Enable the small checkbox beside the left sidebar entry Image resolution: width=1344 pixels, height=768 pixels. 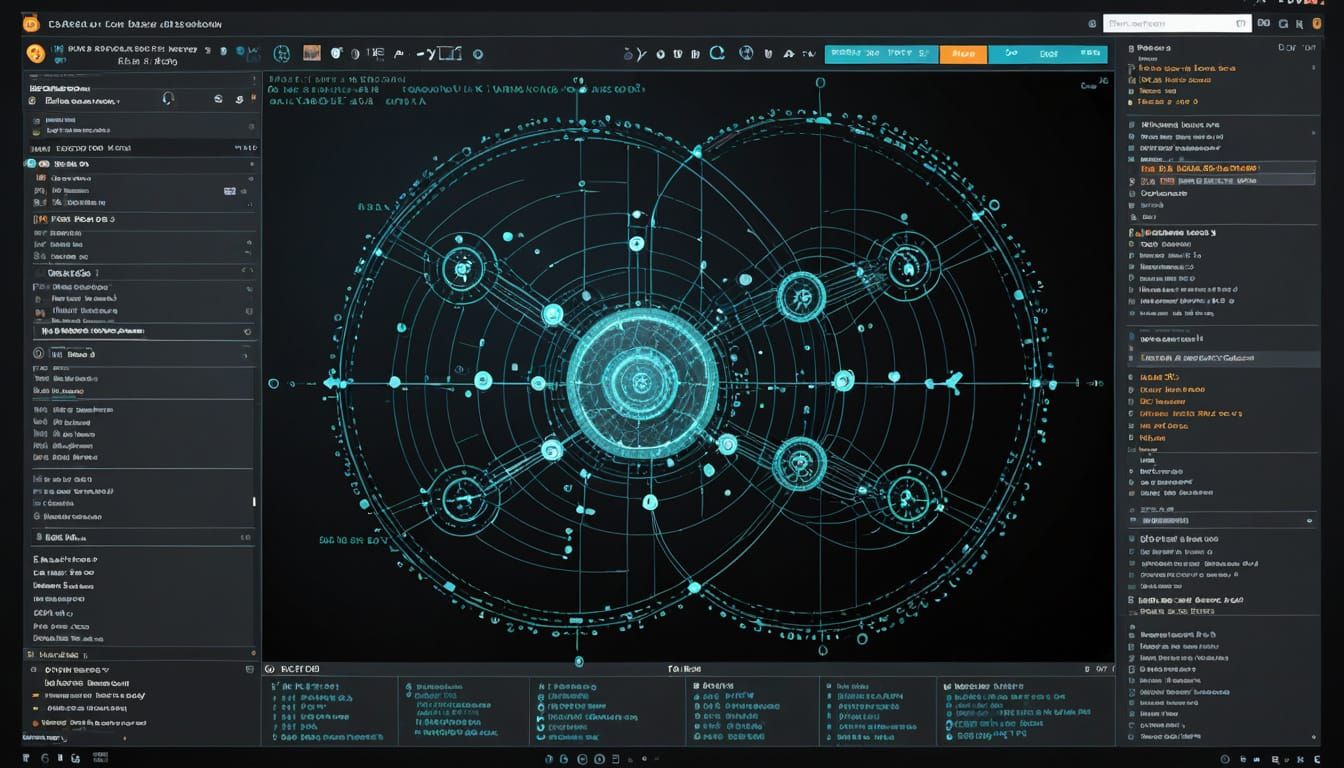[x=31, y=163]
